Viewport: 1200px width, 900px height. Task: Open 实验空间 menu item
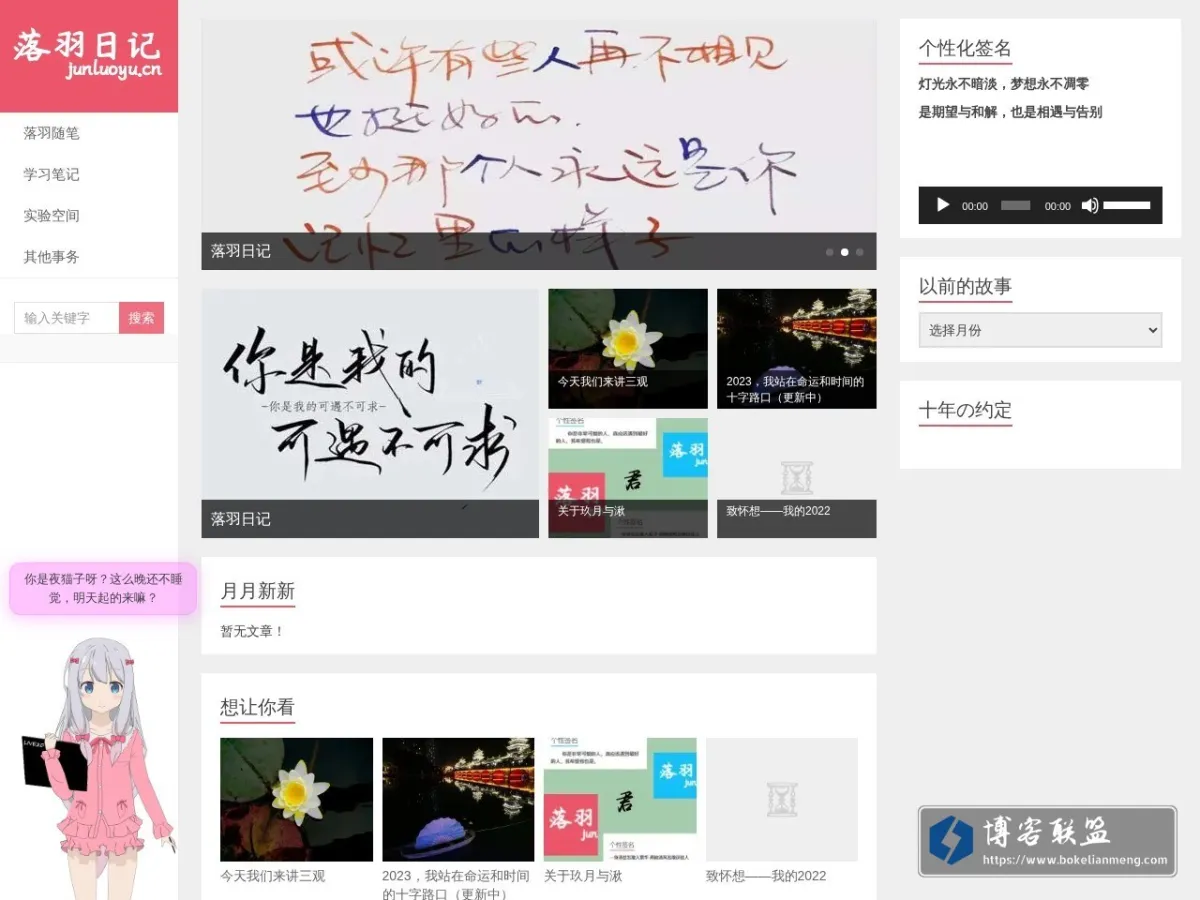(51, 215)
